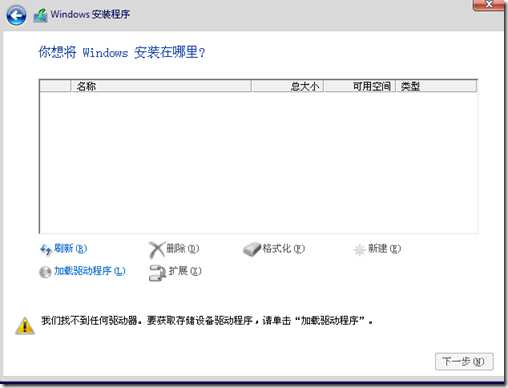Viewport: 508px width, 388px height.
Task: Click the 格式化 (F) link
Action: (x=284, y=248)
